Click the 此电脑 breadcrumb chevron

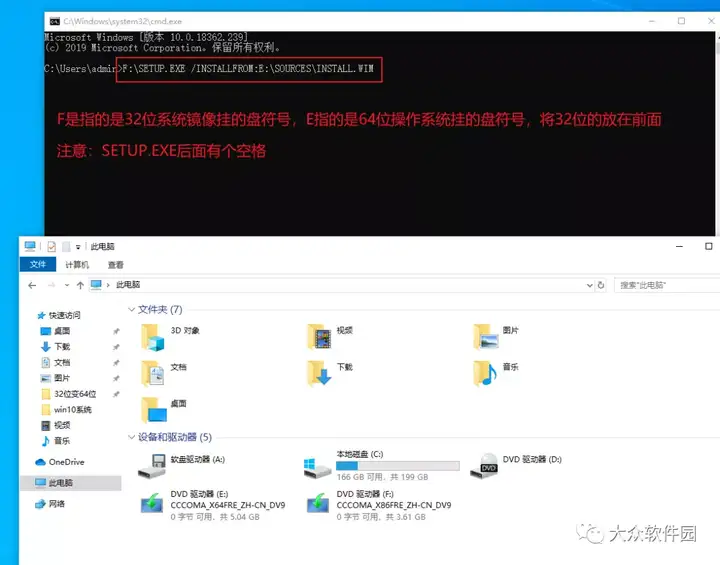[108, 285]
